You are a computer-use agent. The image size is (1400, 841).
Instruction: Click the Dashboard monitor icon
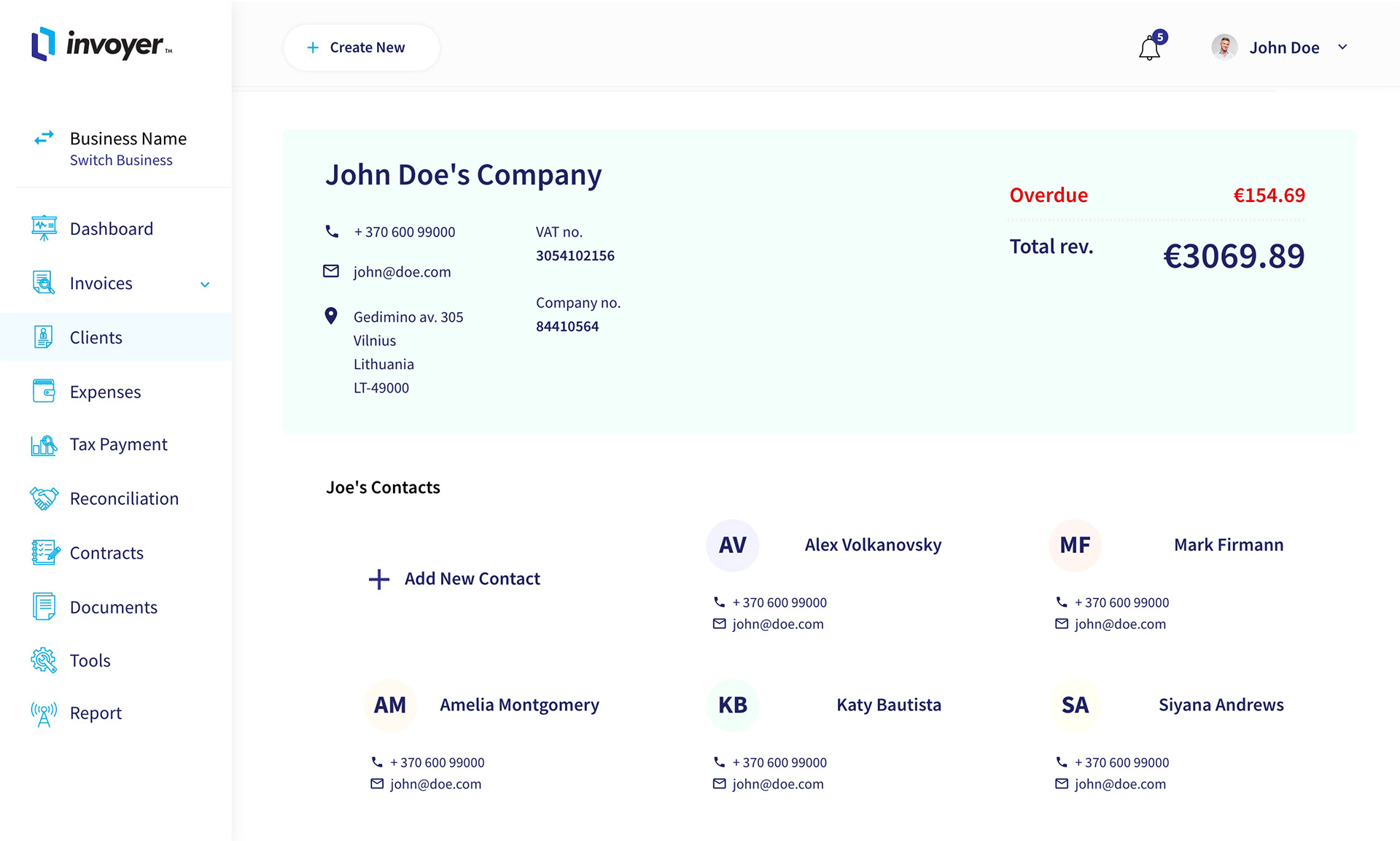(x=44, y=228)
